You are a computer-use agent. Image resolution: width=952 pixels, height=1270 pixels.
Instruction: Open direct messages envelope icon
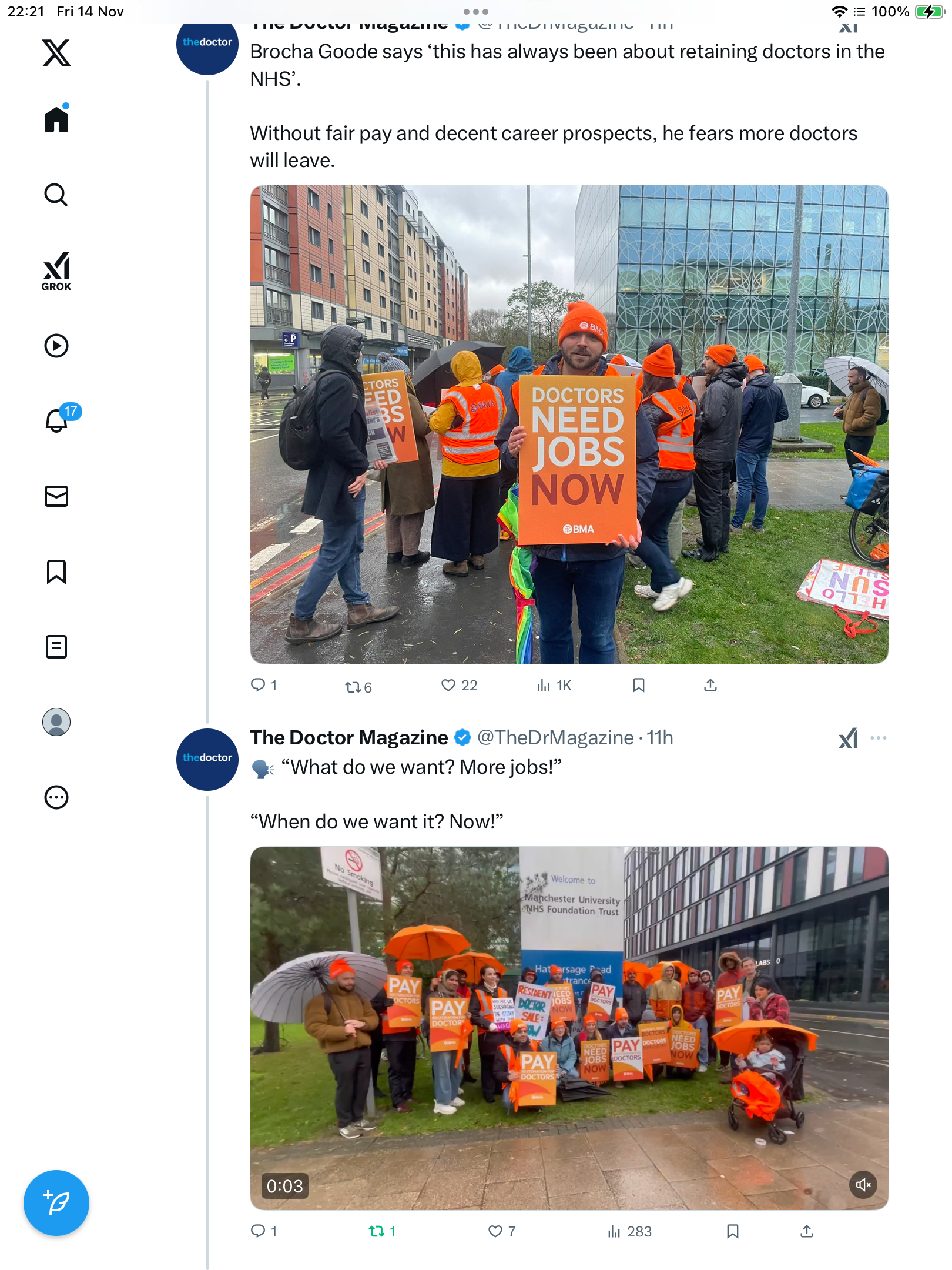(56, 496)
